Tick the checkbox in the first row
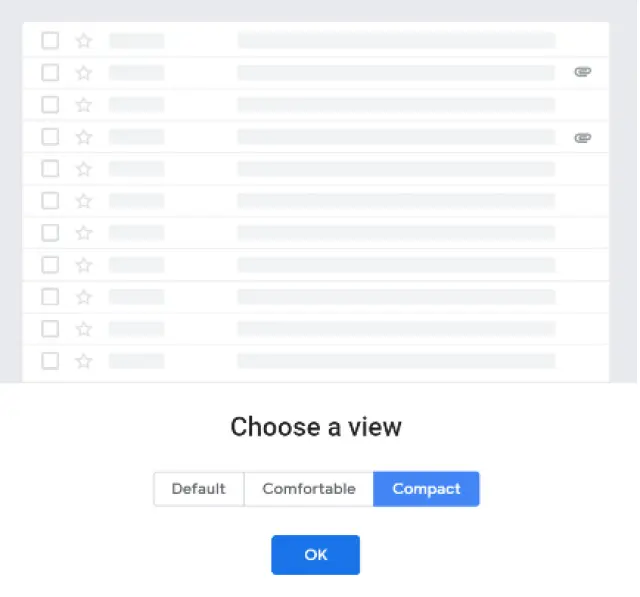The width and height of the screenshot is (640, 597). point(50,41)
